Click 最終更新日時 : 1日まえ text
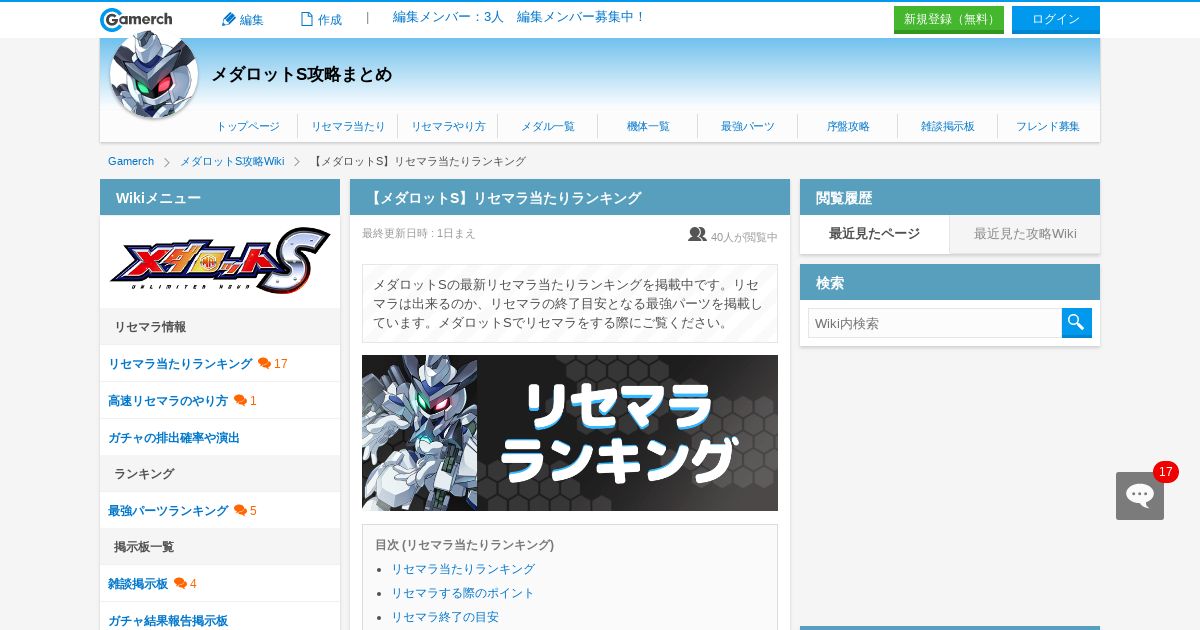The image size is (1200, 630). 419,233
